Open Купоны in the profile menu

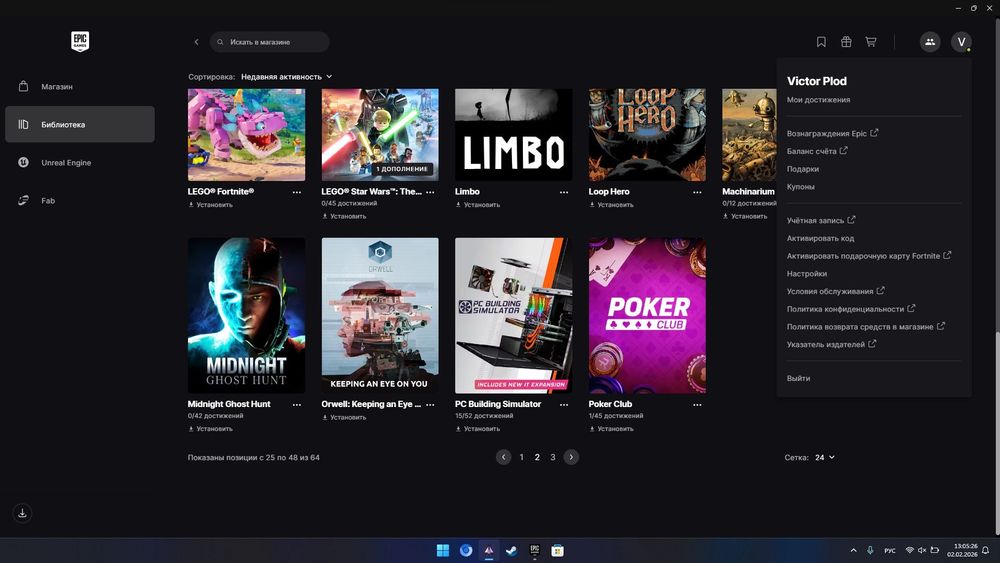[x=800, y=187]
